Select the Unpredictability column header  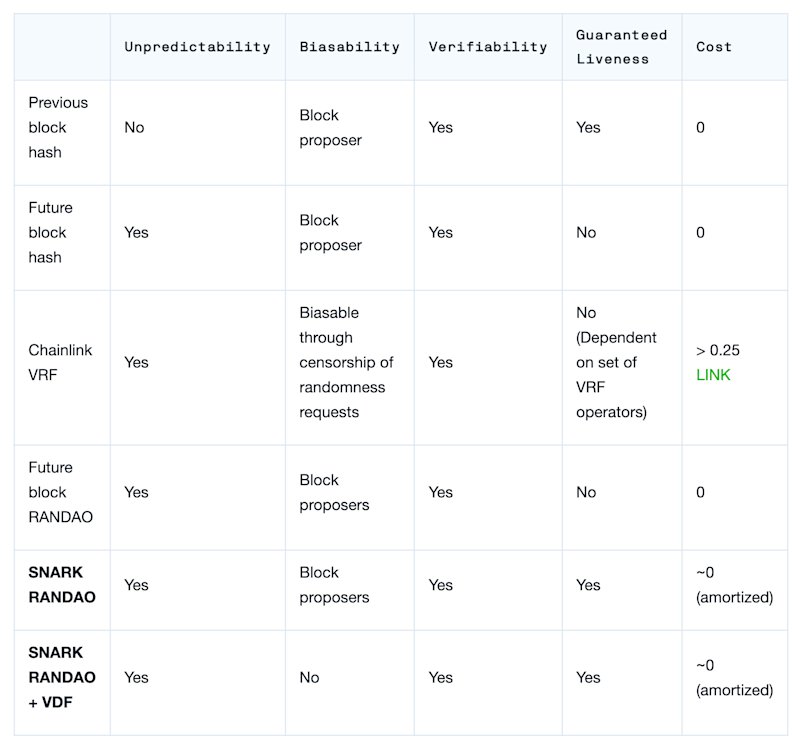coord(197,47)
